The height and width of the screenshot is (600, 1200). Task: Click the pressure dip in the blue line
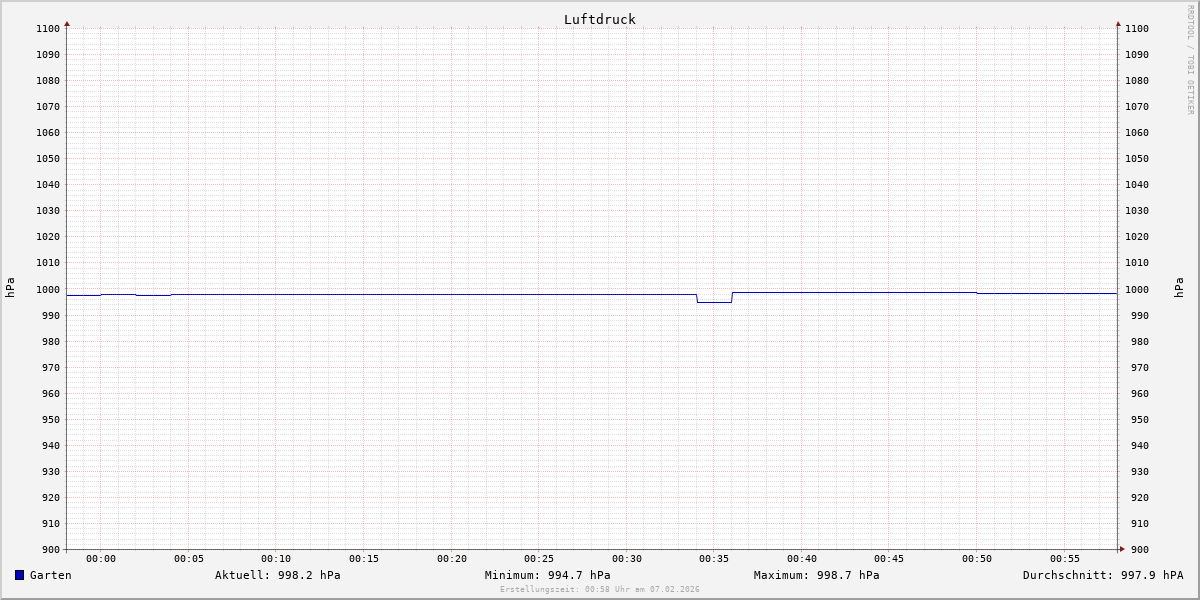pos(714,302)
